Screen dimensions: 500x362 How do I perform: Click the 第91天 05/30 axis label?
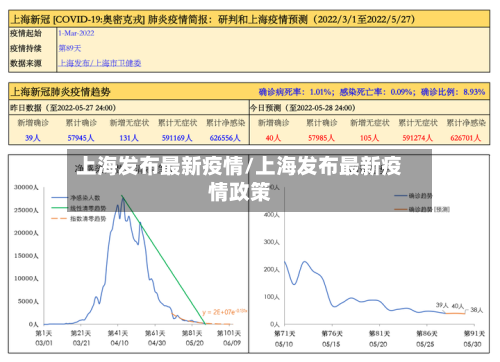[474, 338]
